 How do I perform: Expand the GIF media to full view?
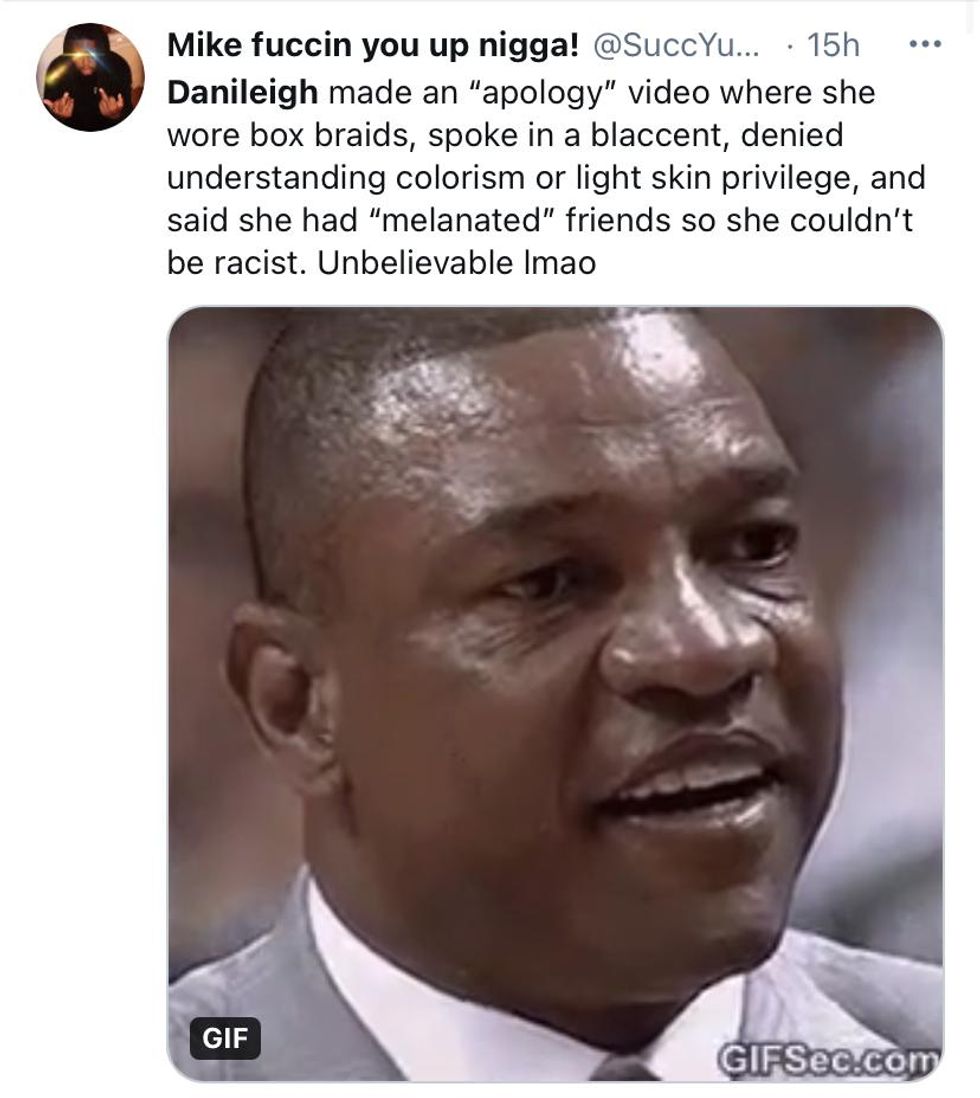point(555,694)
